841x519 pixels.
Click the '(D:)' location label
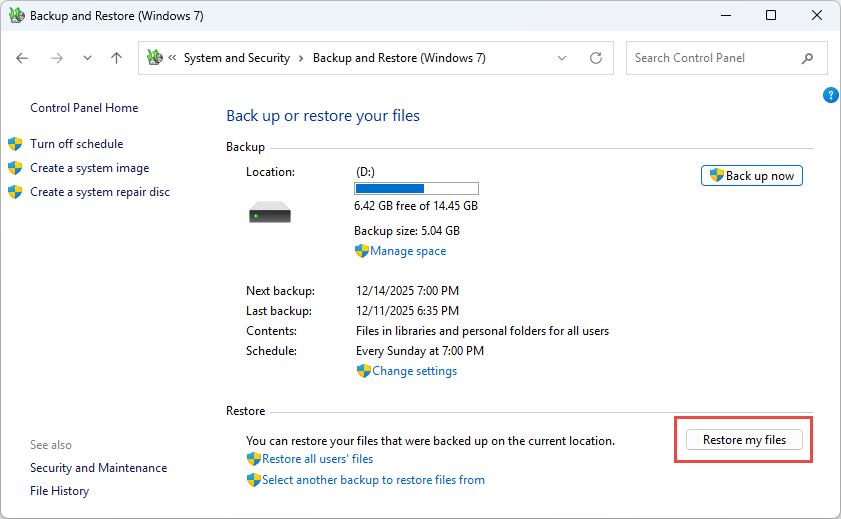365,172
